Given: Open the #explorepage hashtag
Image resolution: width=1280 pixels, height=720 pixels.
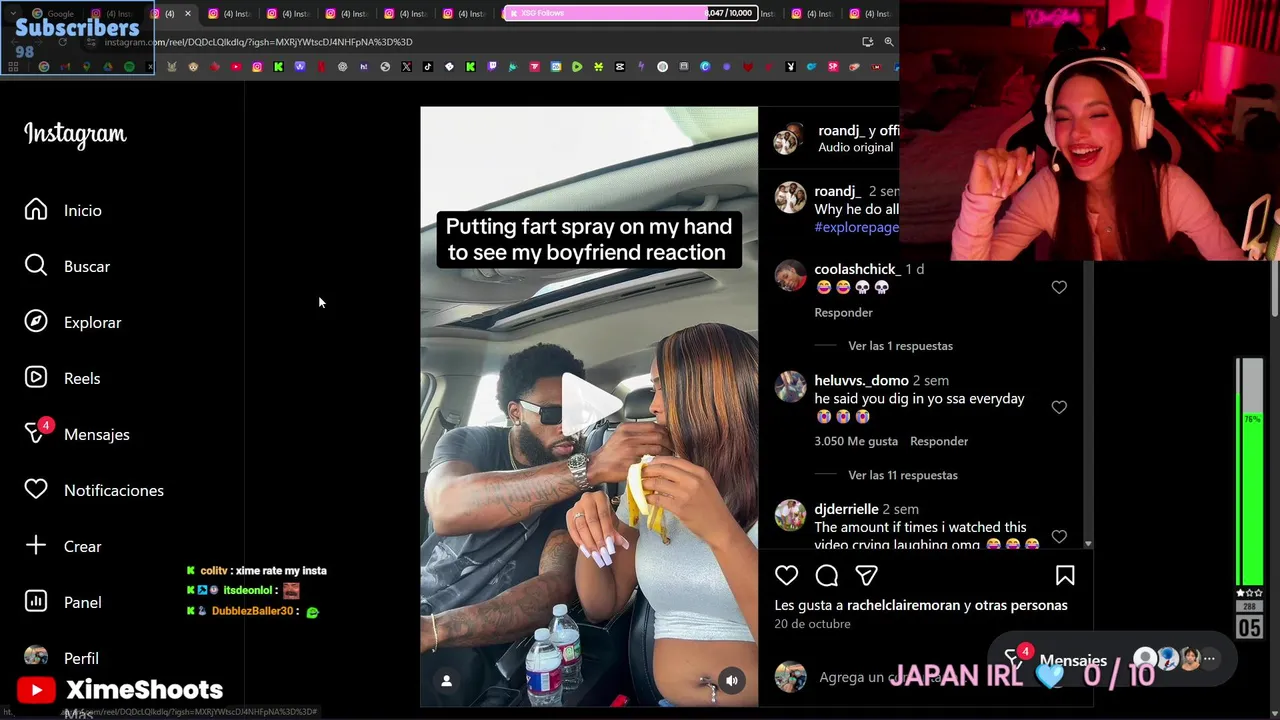Looking at the screenshot, I should pos(856,227).
